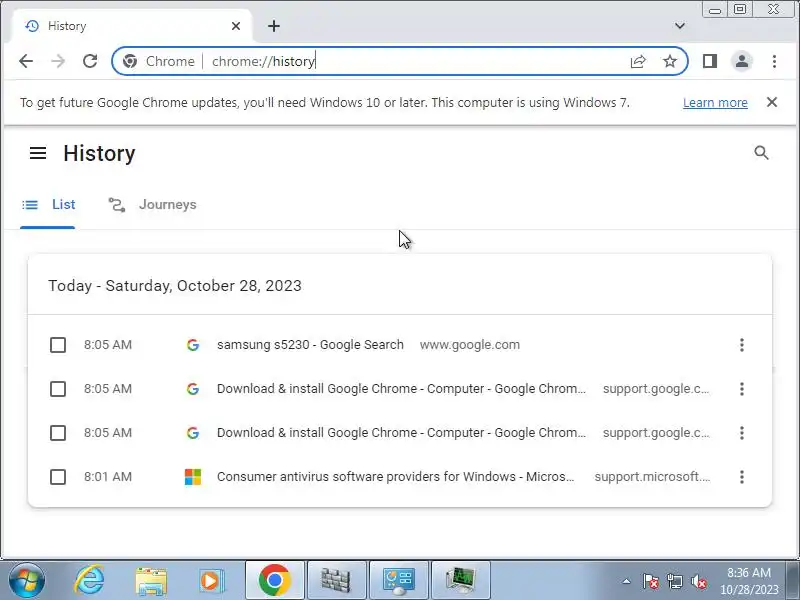The width and height of the screenshot is (800, 600).
Task: Open first Download & install Google Chrome entry
Action: pyautogui.click(x=401, y=389)
